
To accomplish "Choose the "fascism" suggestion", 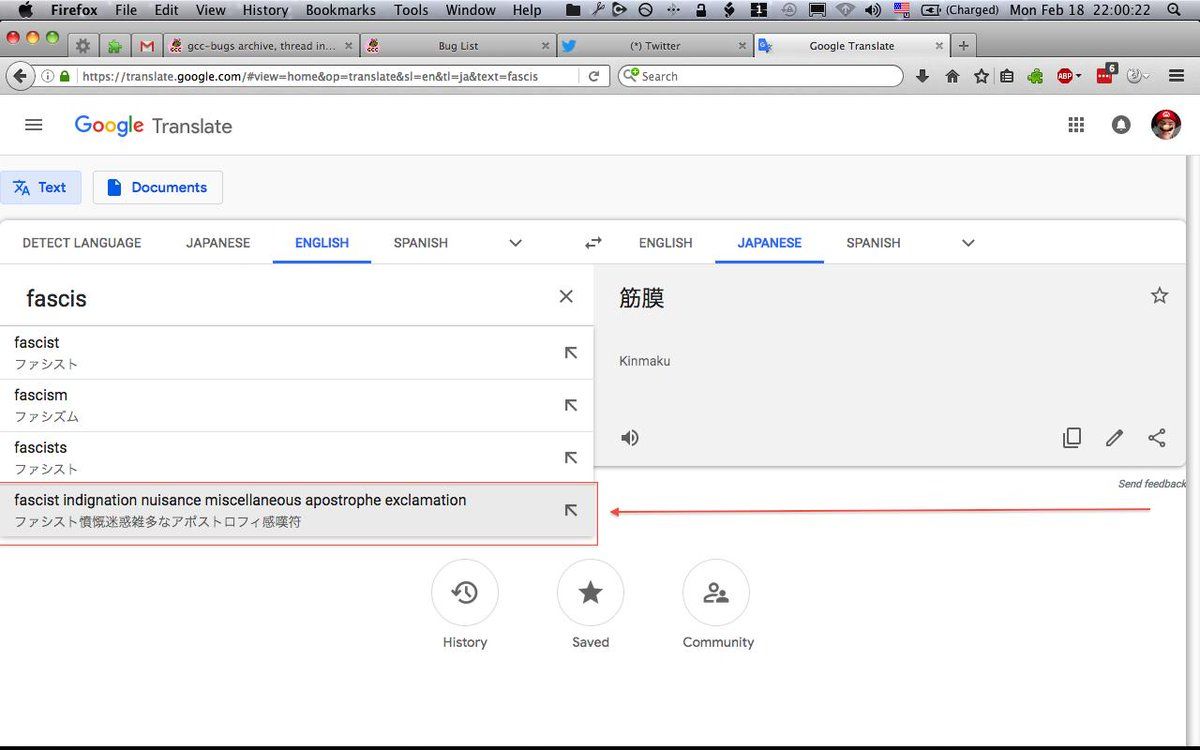I will point(41,395).
